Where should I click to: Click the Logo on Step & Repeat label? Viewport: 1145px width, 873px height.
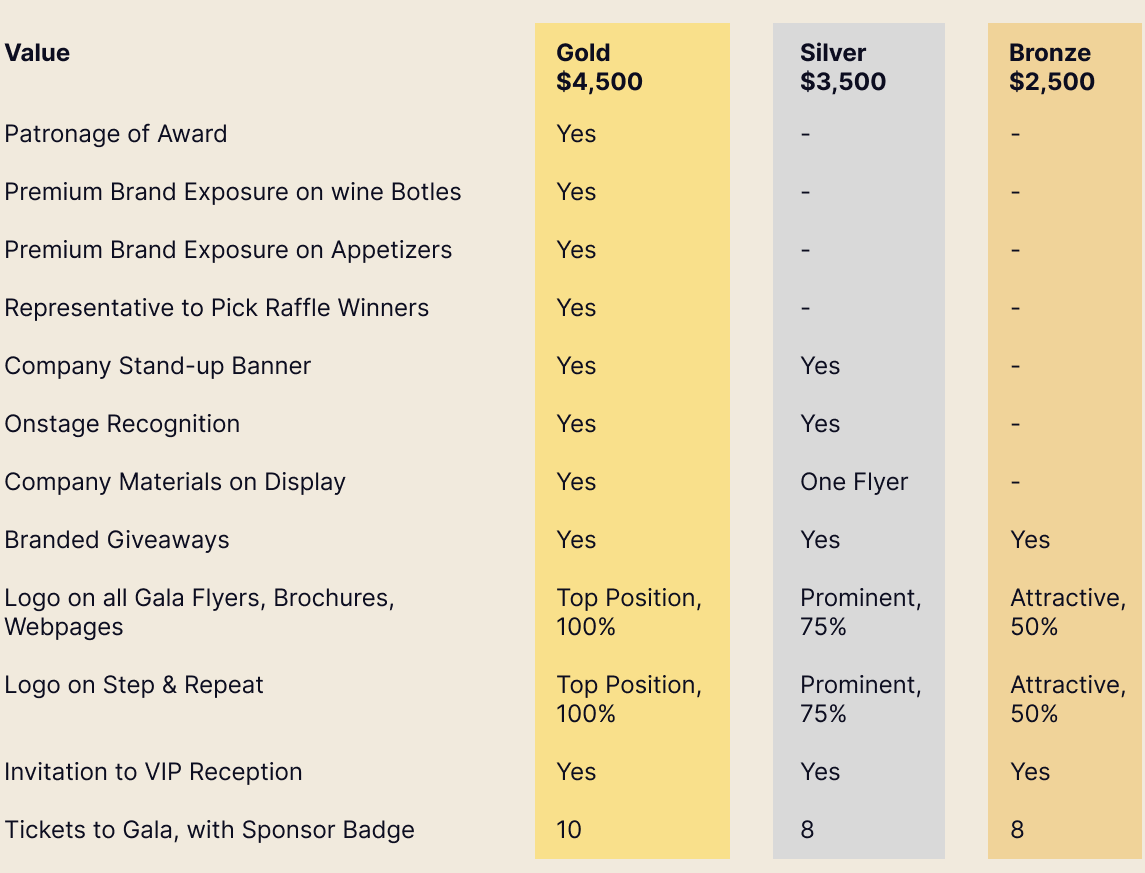click(x=134, y=685)
